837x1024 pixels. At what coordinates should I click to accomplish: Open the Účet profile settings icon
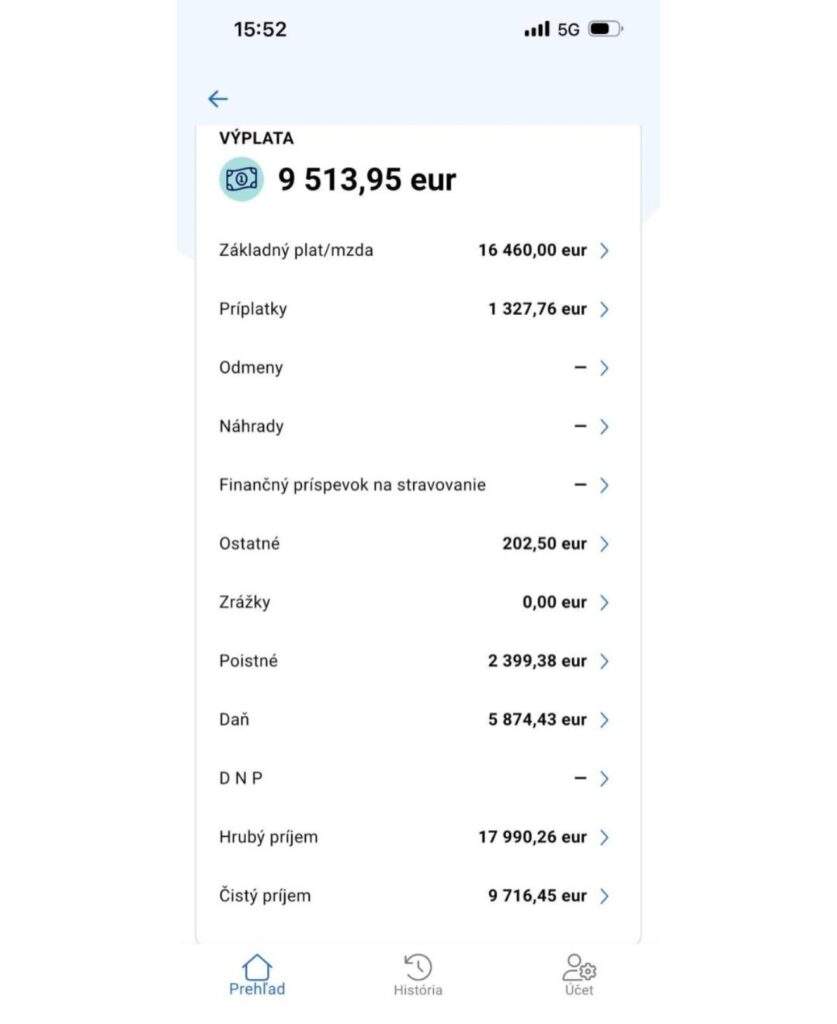(579, 967)
